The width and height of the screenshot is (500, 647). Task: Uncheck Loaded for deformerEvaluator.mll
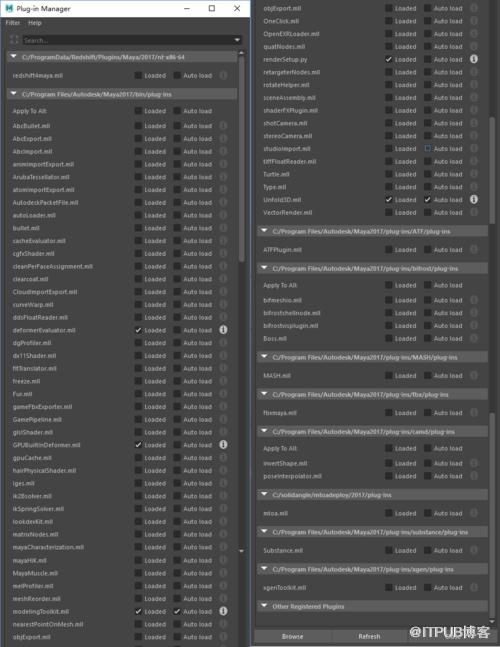click(138, 330)
